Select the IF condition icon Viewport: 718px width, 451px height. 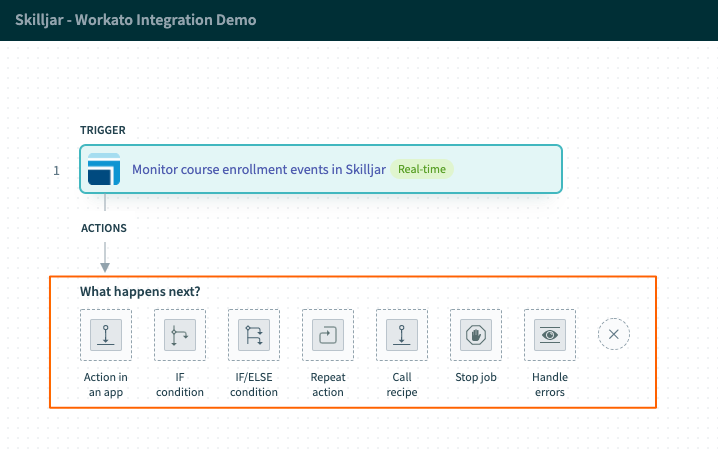click(180, 335)
